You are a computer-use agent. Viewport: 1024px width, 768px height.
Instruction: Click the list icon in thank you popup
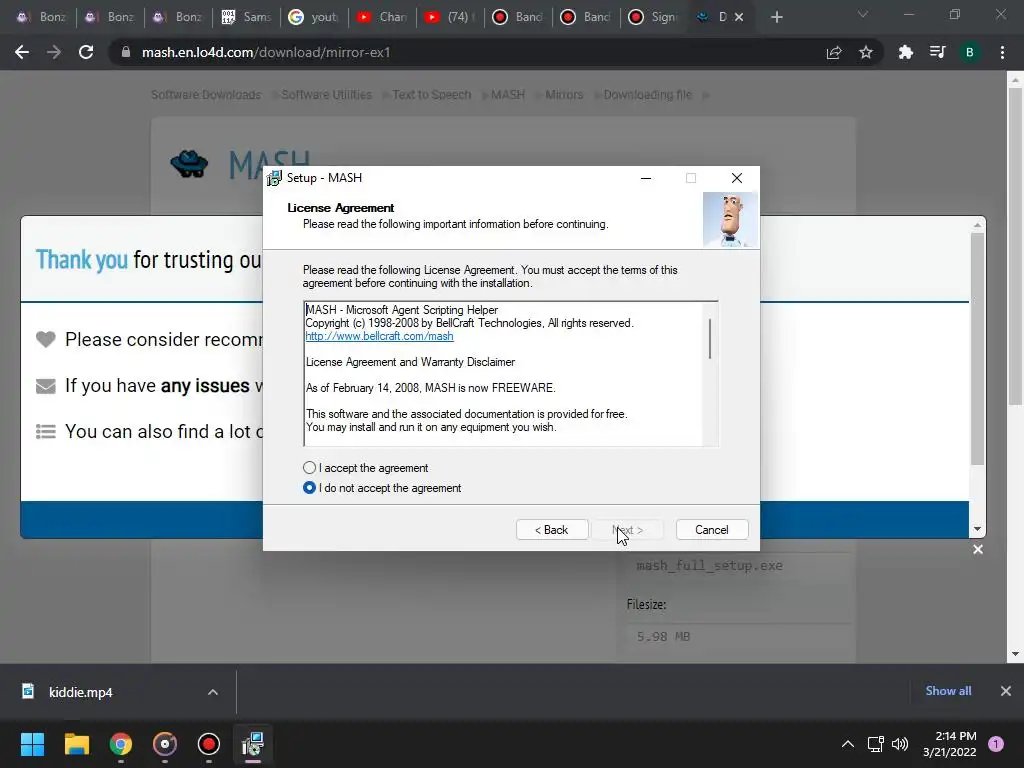(x=46, y=432)
